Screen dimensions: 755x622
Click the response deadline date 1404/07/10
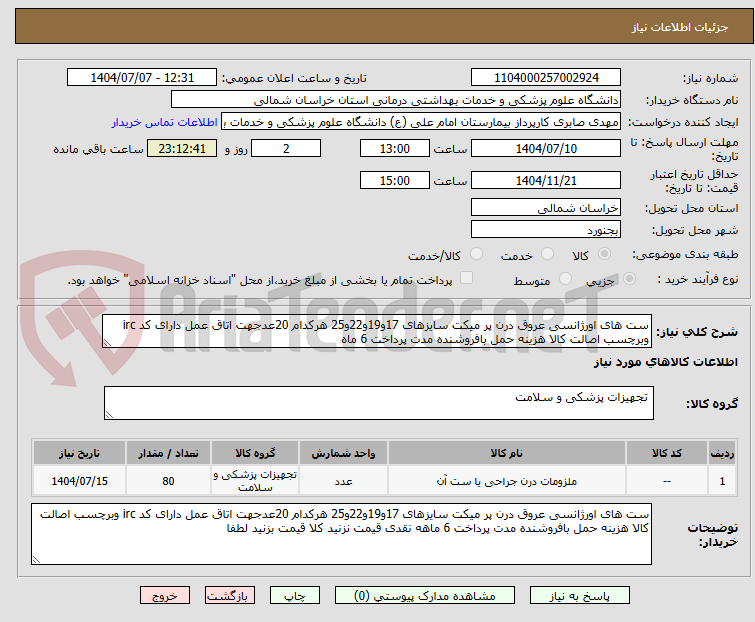click(x=546, y=148)
